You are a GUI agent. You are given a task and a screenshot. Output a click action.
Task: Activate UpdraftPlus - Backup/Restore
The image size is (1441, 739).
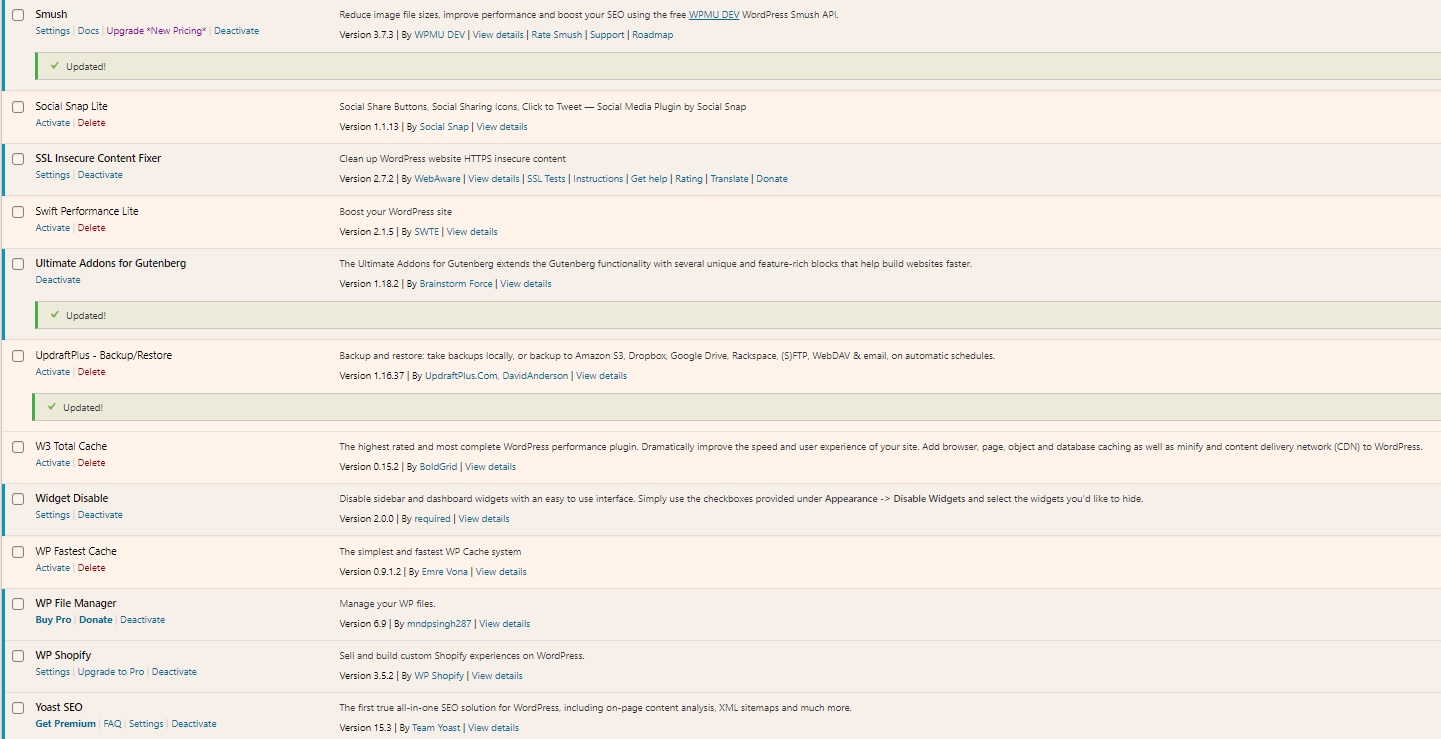tap(53, 372)
